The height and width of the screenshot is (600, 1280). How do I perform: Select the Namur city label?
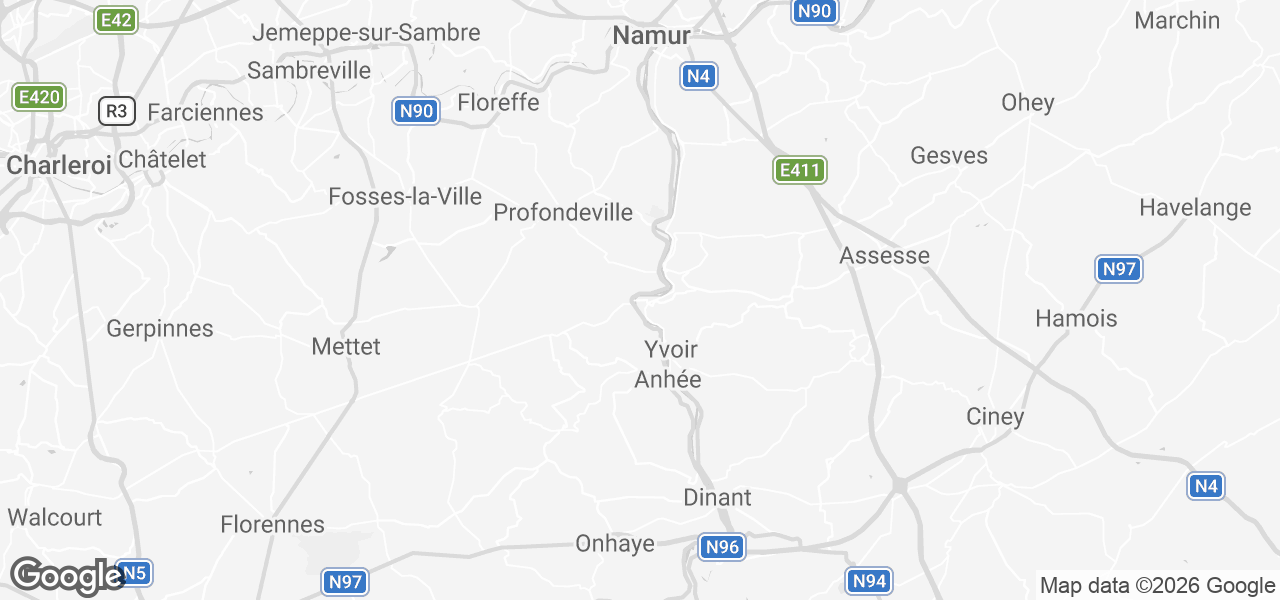pos(651,36)
